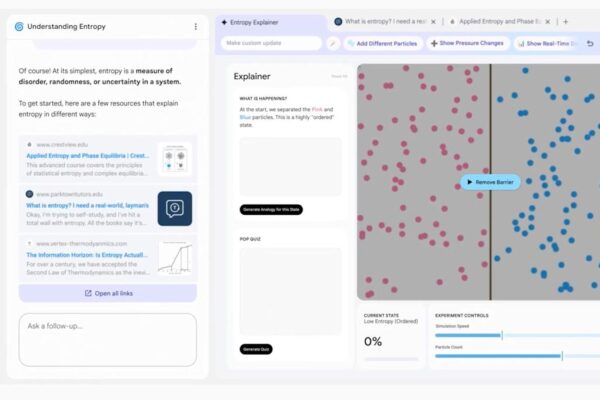The height and width of the screenshot is (400, 600).
Task: Open the Applied Entropy and Phase Equilibria link
Action: pyautogui.click(x=87, y=156)
